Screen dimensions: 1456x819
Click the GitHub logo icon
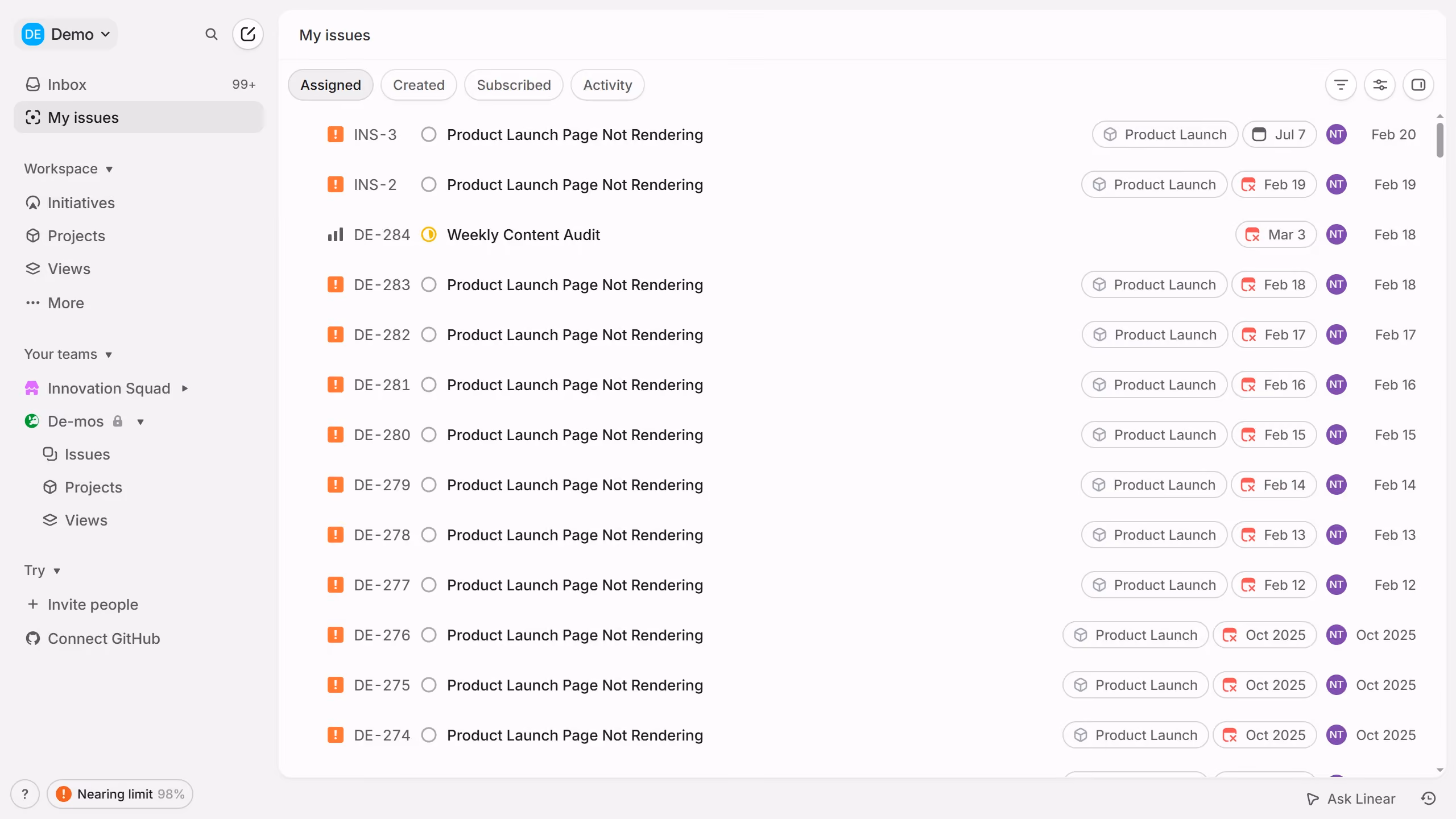(x=33, y=639)
